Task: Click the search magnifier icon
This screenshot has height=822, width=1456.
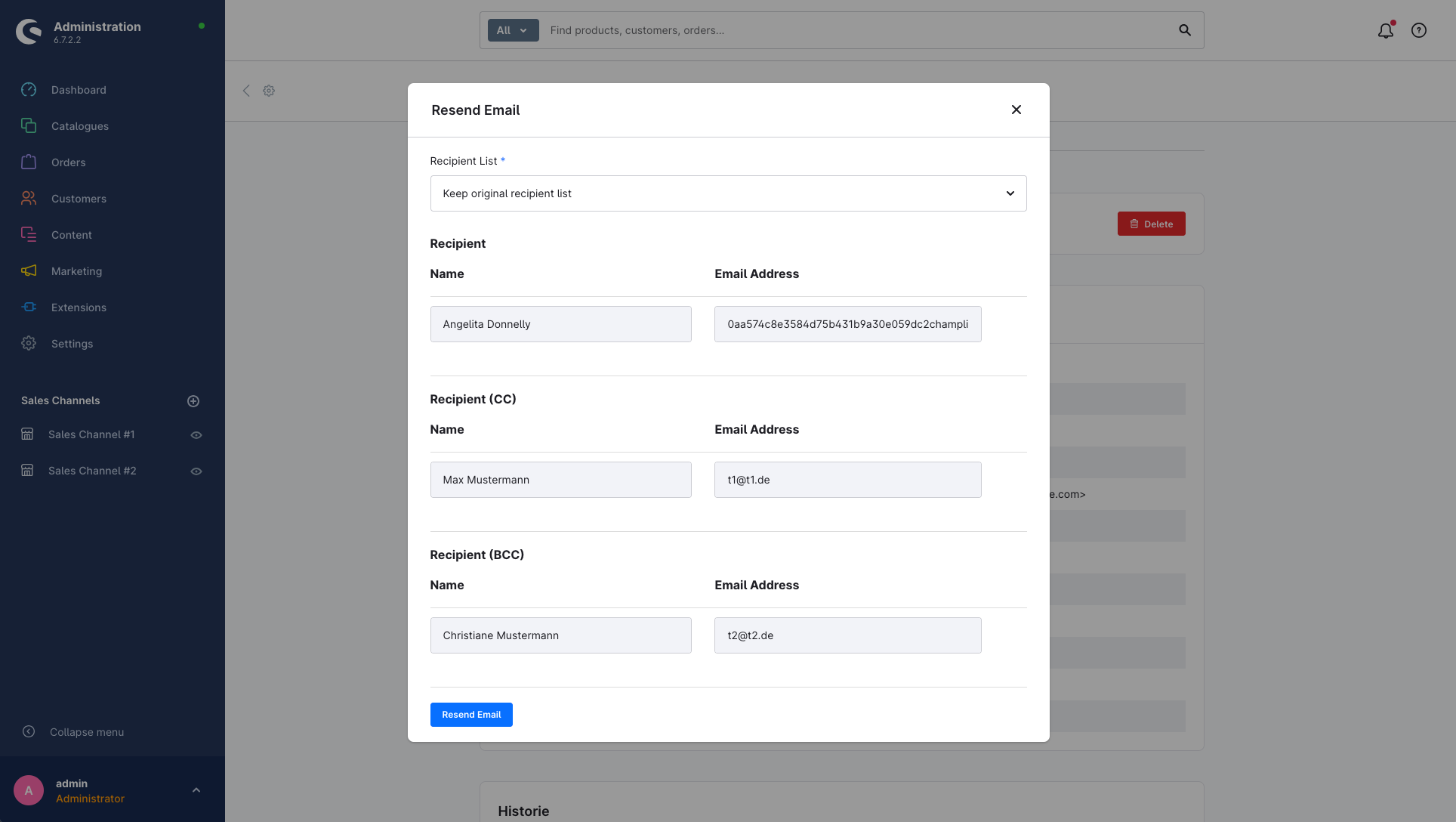Action: [x=1185, y=30]
